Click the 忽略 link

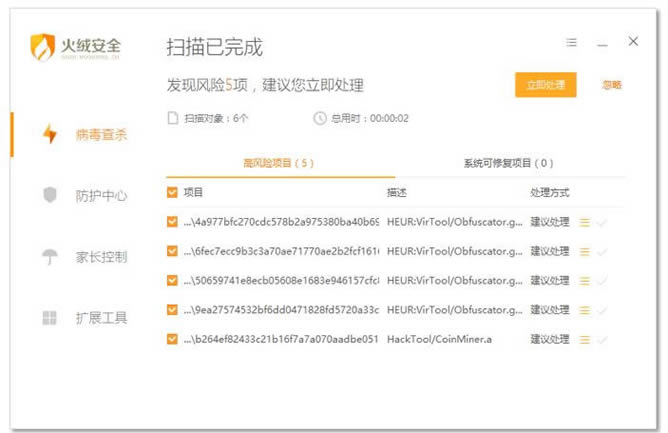[x=612, y=85]
